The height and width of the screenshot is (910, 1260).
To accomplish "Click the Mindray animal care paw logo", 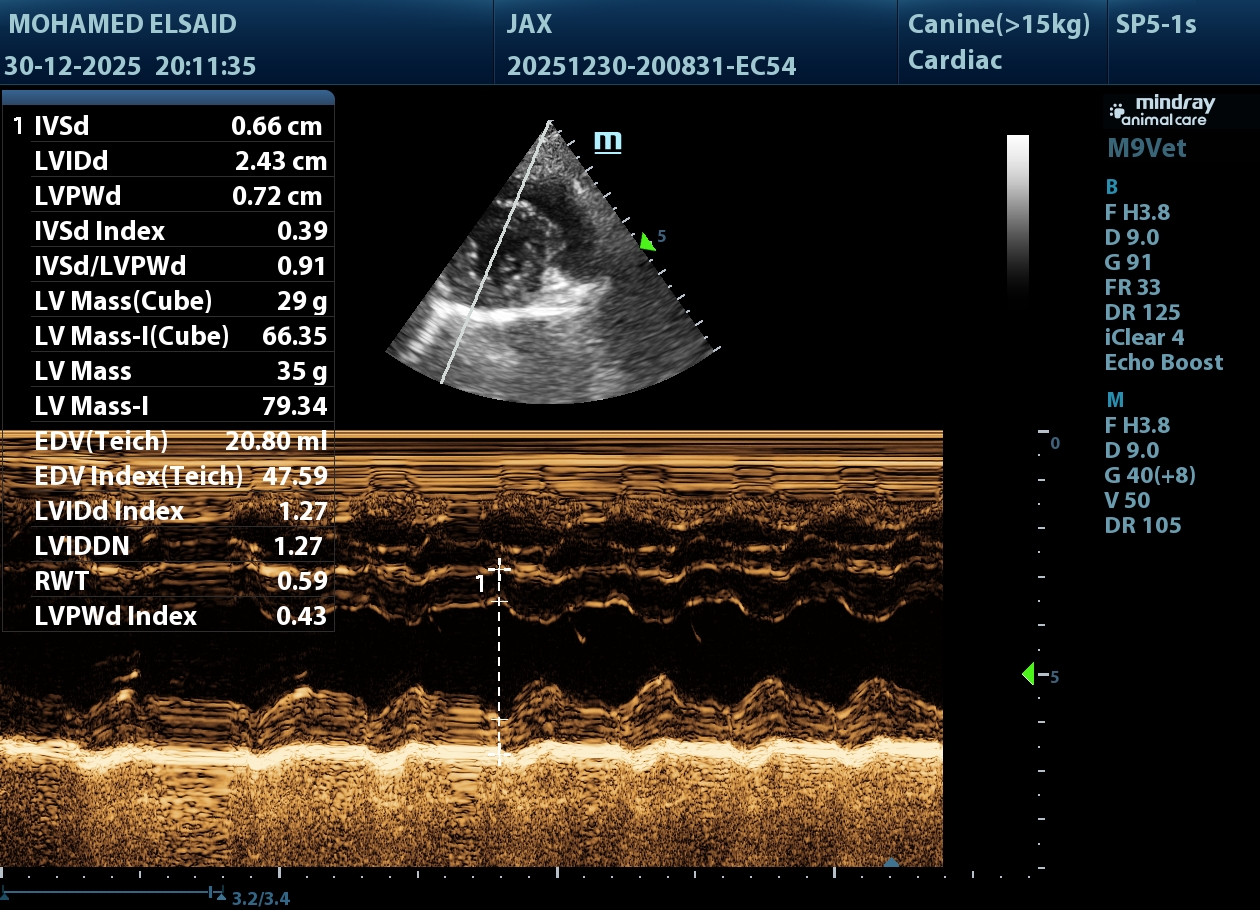I will 1118,111.
